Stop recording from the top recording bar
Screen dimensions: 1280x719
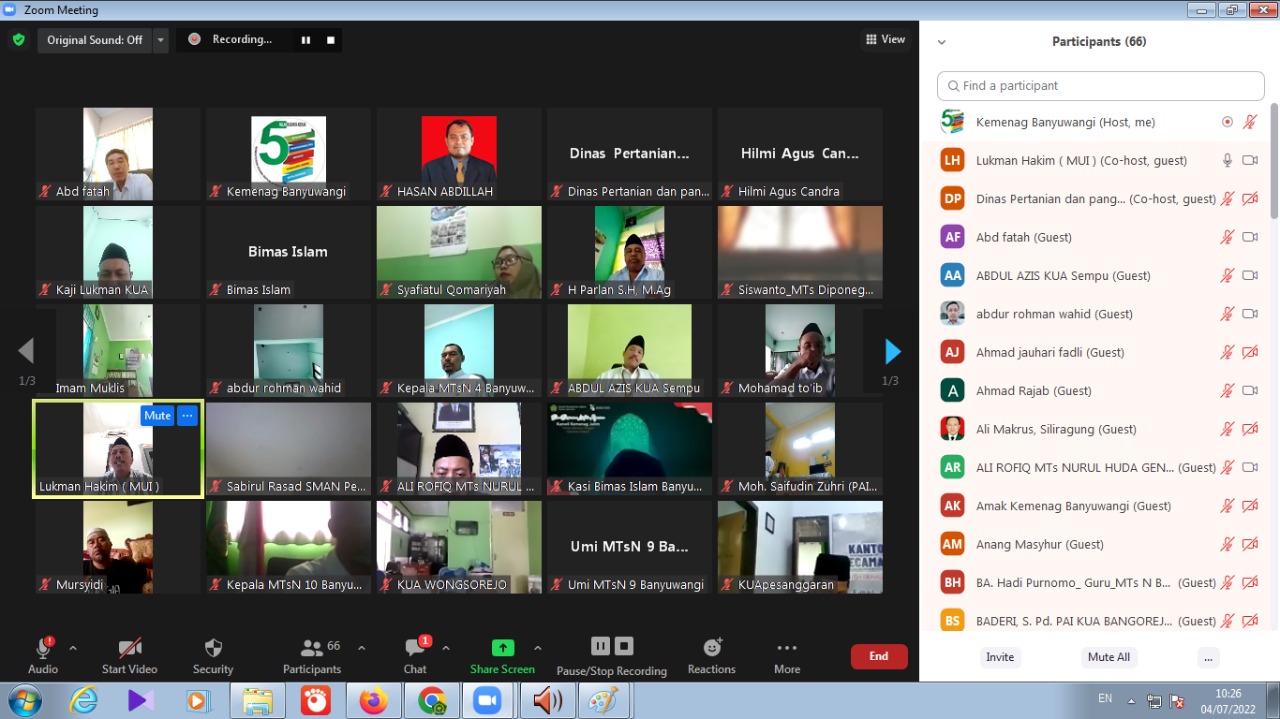pos(330,40)
